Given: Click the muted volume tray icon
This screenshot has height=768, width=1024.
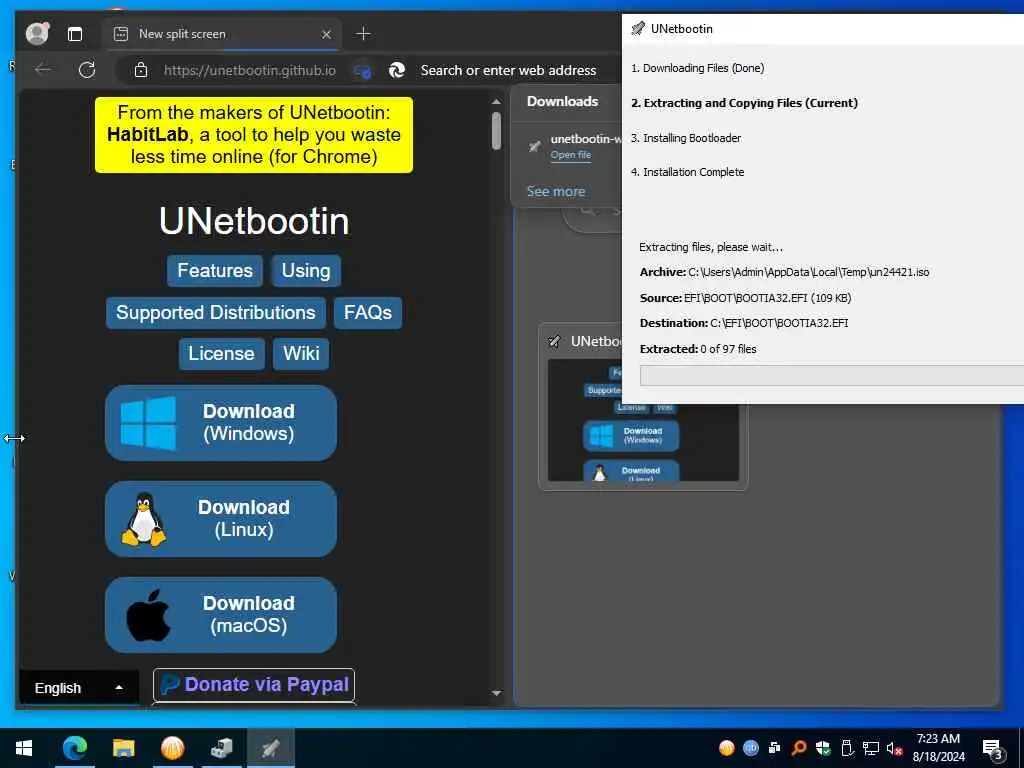Looking at the screenshot, I should (x=894, y=748).
